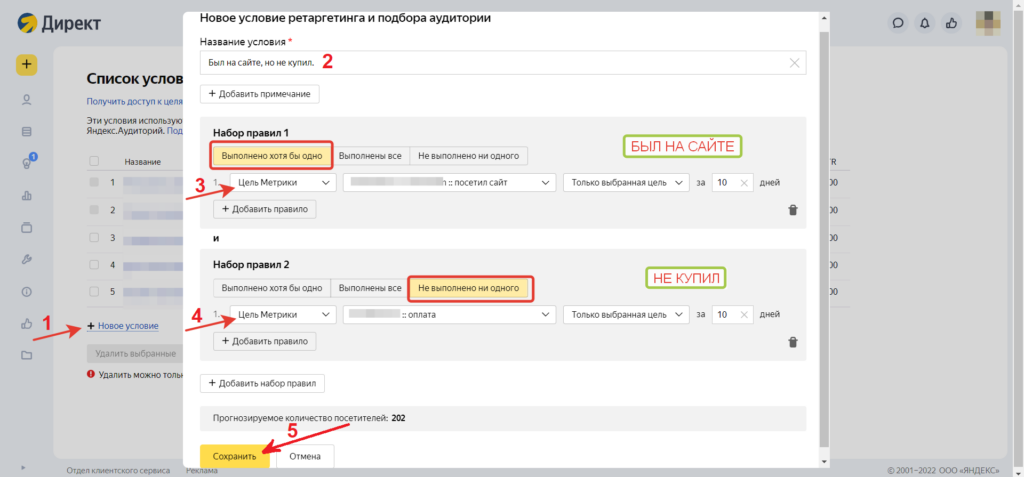Expand "Цель Метрики" dropdown in rule set 1

tap(283, 183)
